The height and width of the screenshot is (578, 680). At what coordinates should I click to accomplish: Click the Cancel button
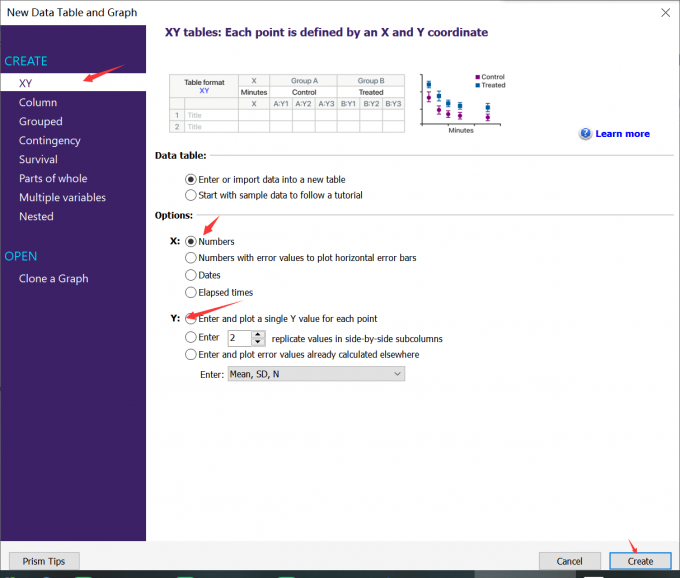pos(569,561)
